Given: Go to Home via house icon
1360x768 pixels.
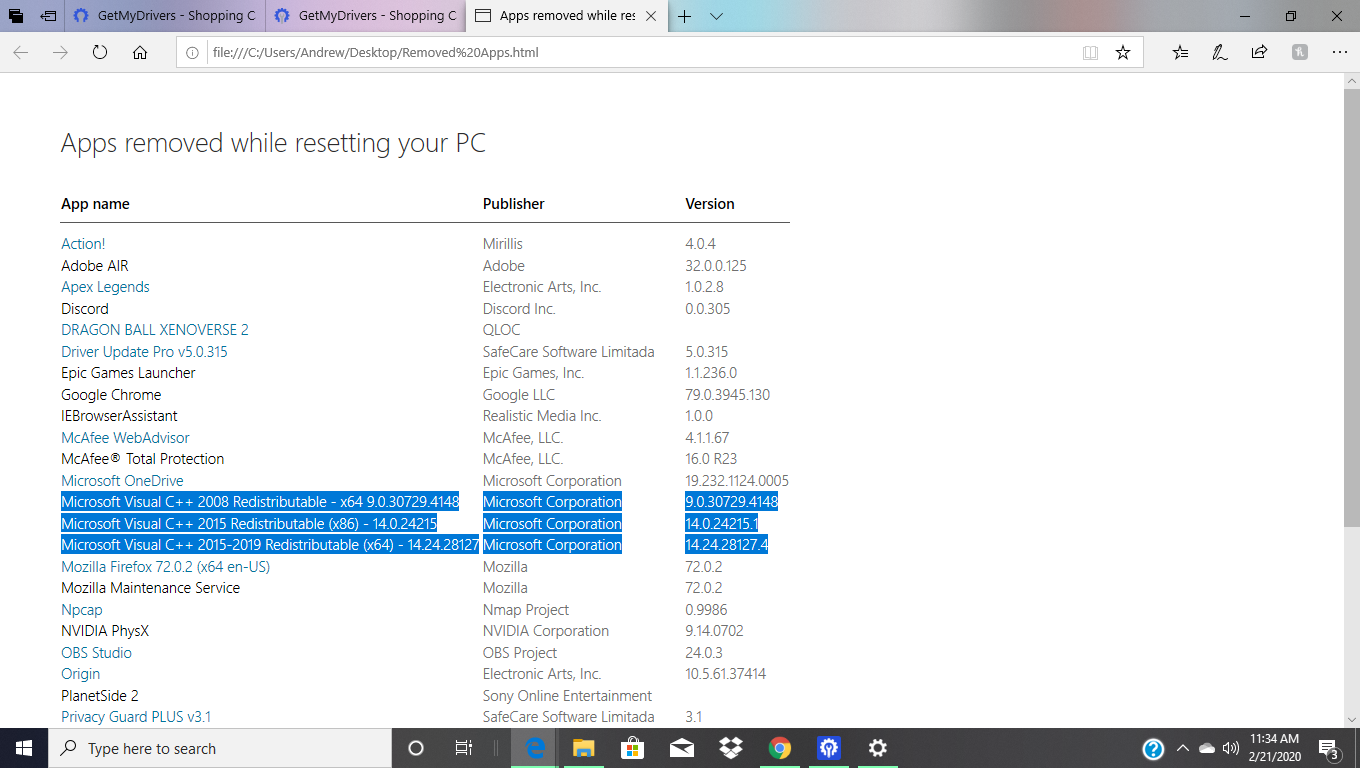Looking at the screenshot, I should coord(140,52).
